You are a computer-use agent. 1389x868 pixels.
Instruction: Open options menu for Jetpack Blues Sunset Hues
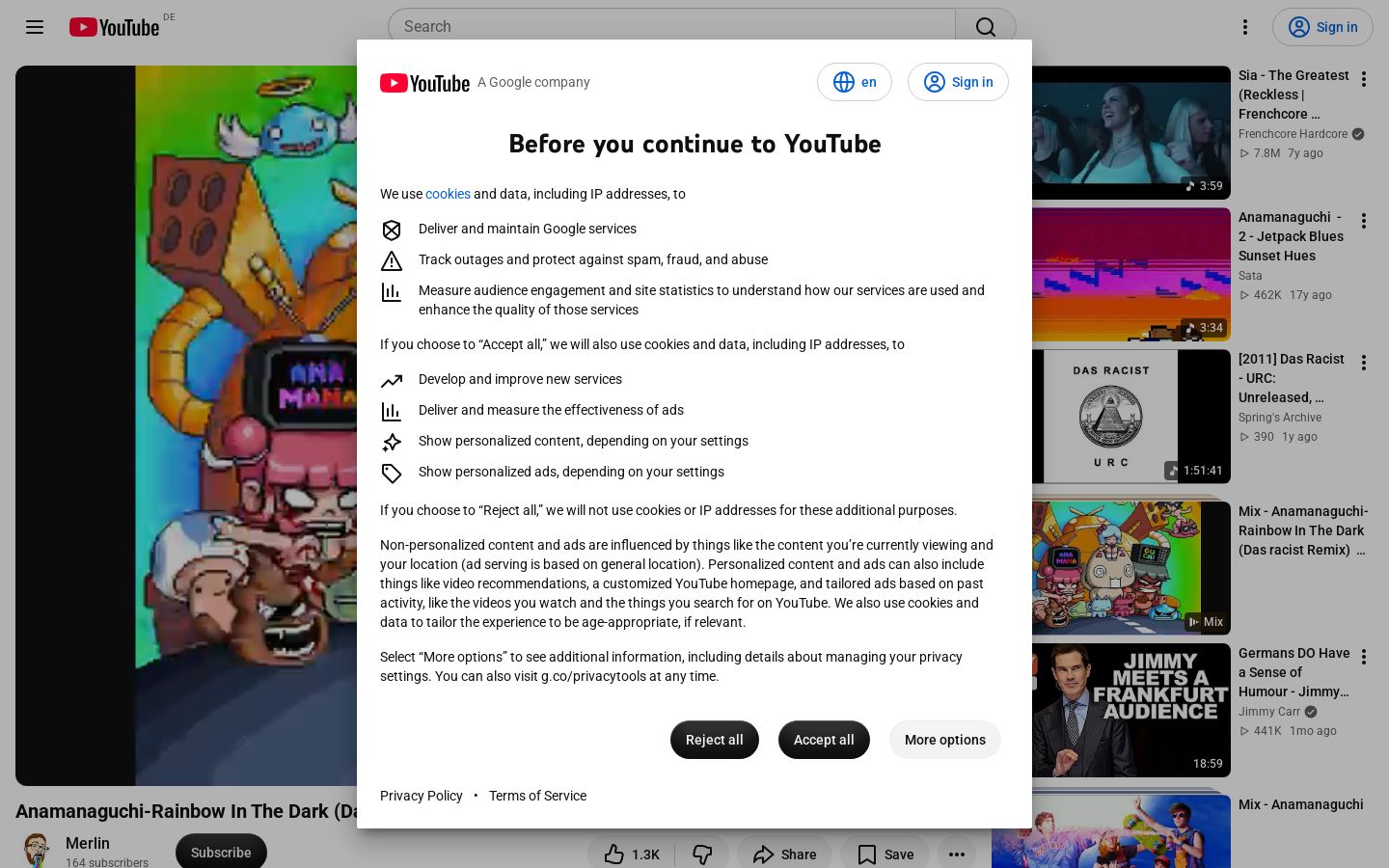click(1364, 221)
